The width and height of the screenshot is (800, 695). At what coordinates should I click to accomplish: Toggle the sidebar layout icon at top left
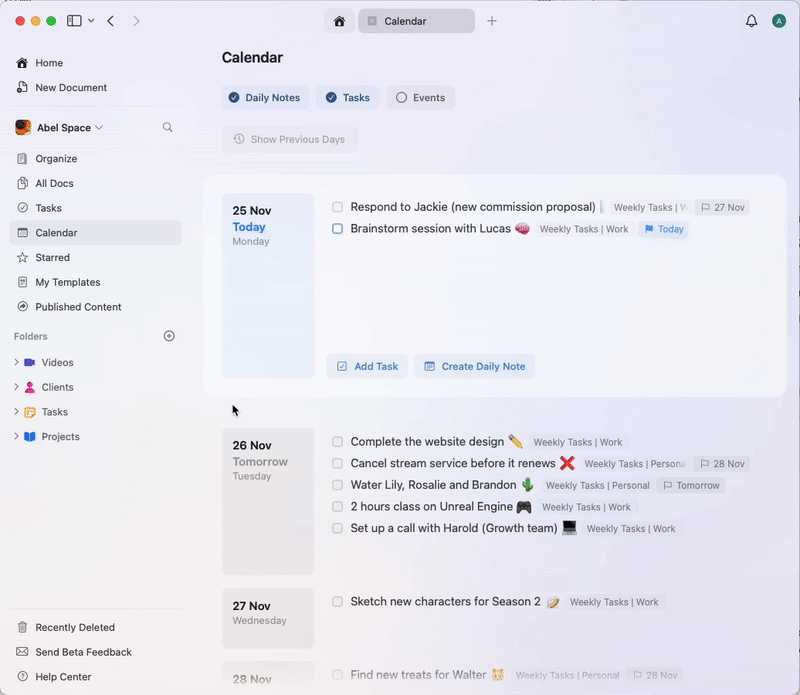(74, 20)
